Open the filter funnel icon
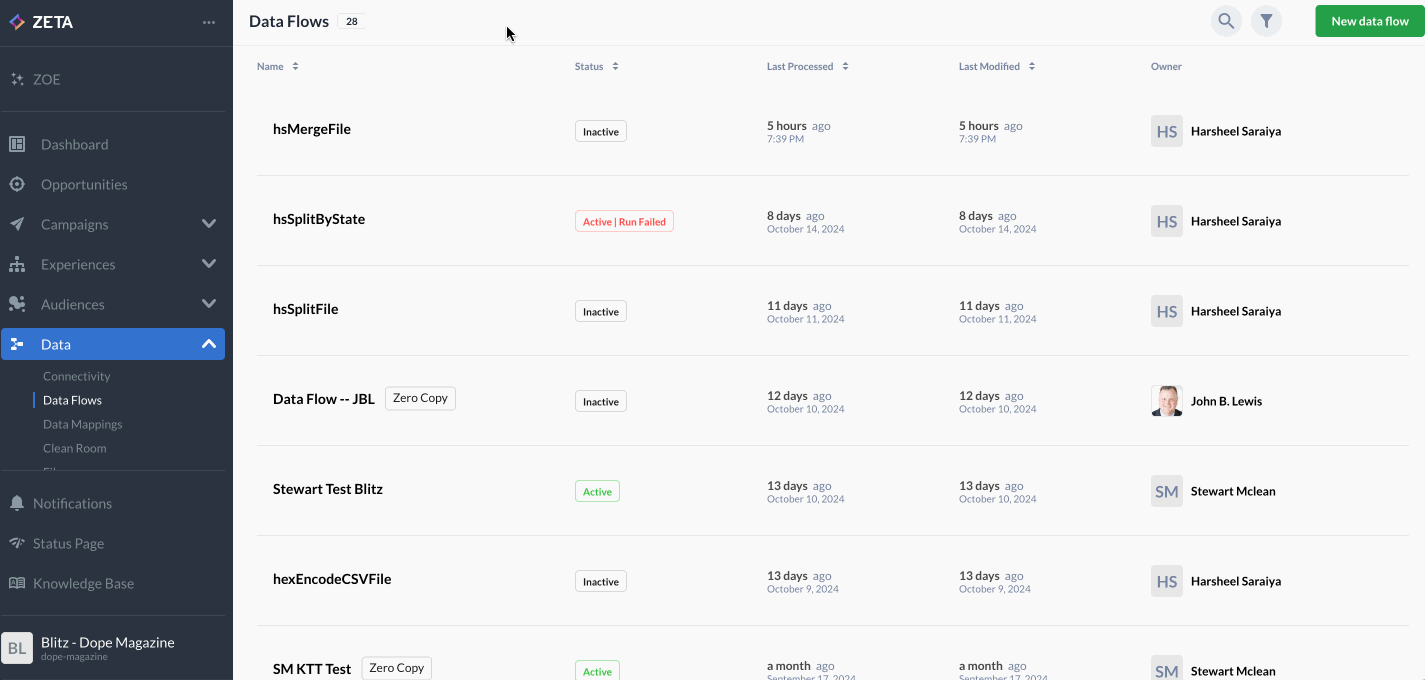Image resolution: width=1425 pixels, height=680 pixels. point(1266,21)
